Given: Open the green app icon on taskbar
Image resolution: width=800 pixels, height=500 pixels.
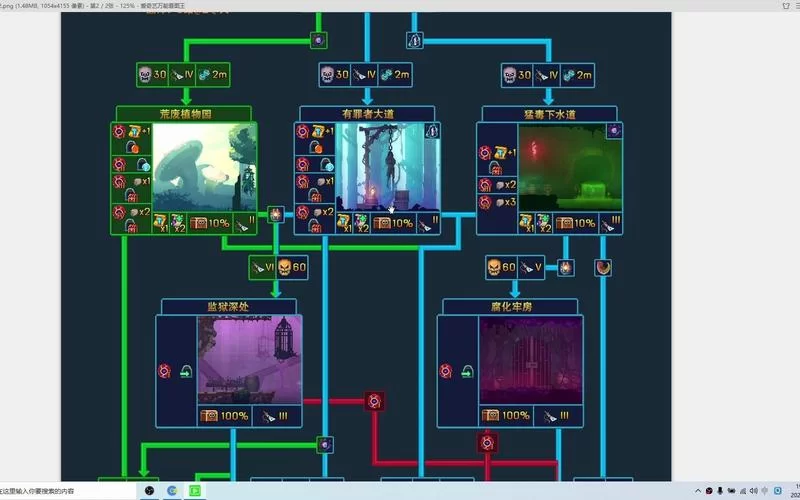Looking at the screenshot, I should 194,491.
